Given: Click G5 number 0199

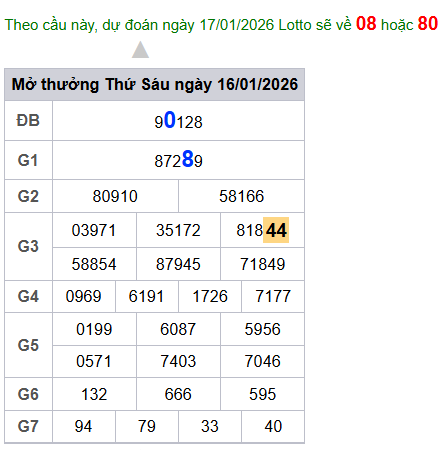Looking at the screenshot, I should (94, 329).
